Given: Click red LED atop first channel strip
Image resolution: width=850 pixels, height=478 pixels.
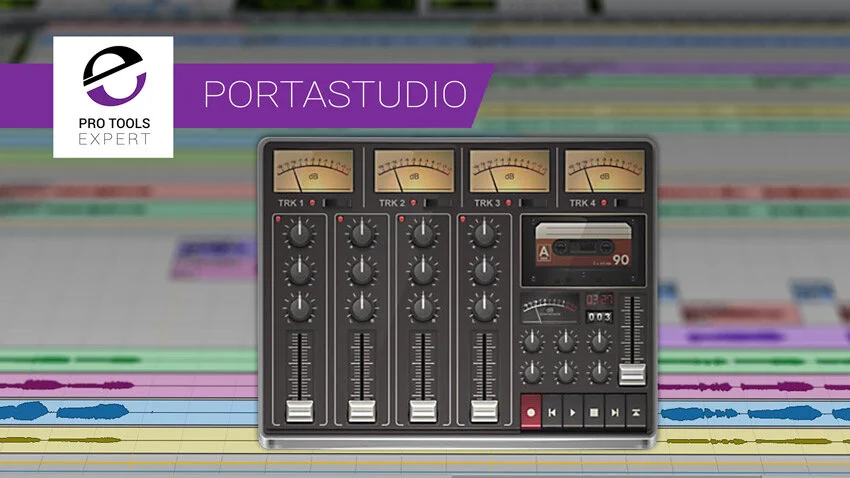Looking at the screenshot, I should (x=279, y=219).
